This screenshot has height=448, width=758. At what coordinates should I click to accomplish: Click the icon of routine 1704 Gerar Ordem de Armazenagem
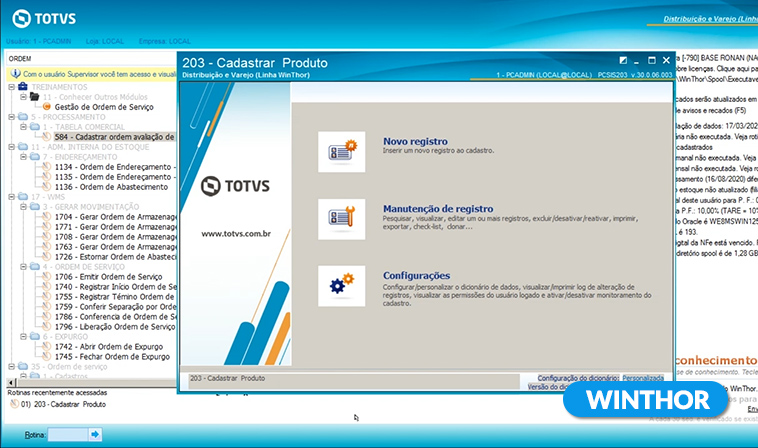pos(46,216)
